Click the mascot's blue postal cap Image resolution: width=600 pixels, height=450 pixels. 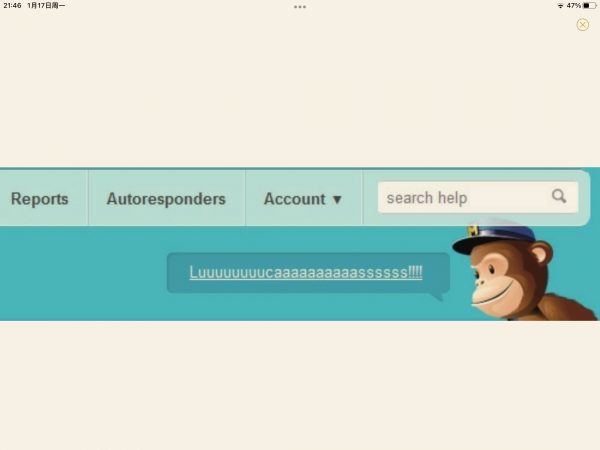[x=494, y=235]
